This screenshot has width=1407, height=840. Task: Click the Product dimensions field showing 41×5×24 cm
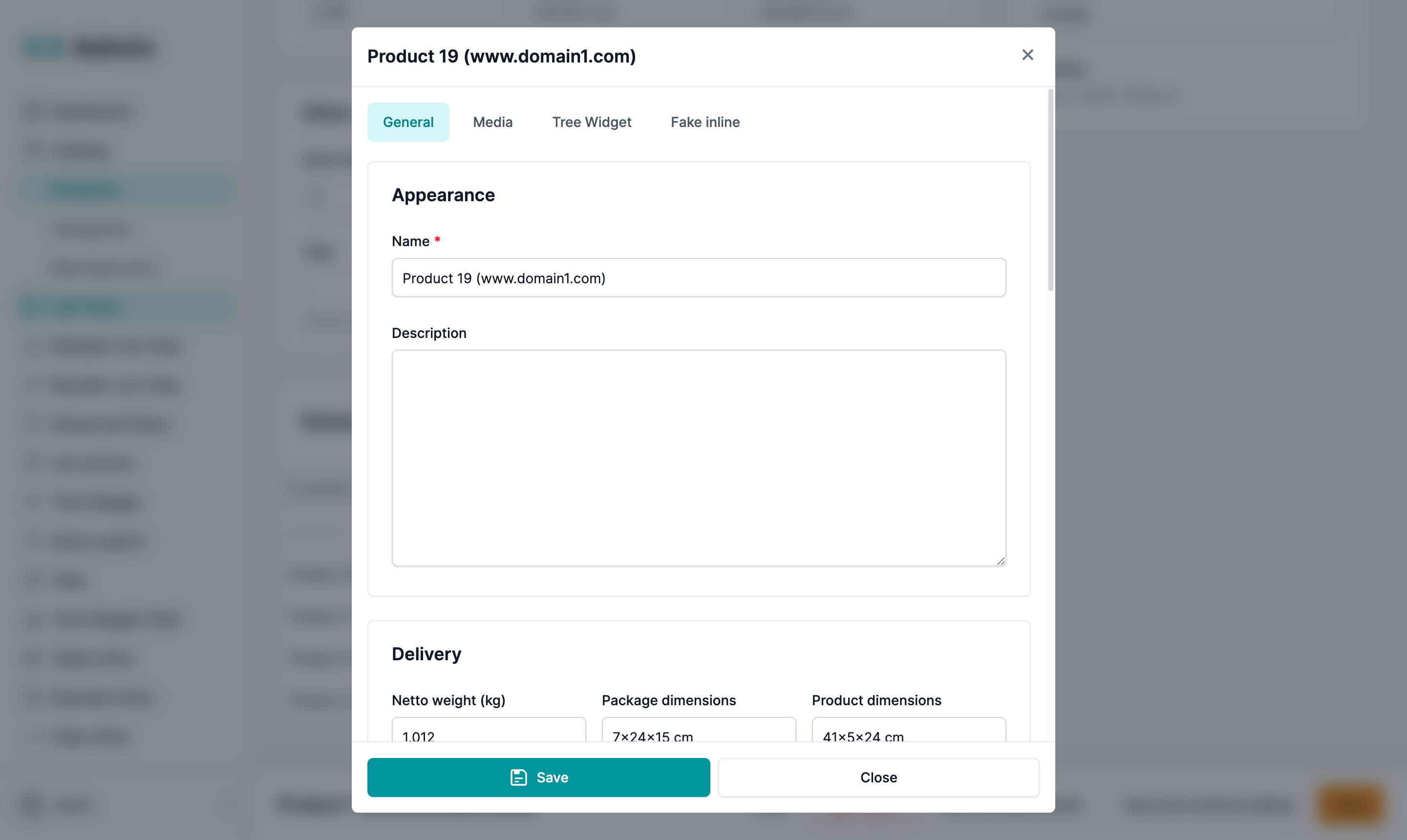tap(908, 732)
